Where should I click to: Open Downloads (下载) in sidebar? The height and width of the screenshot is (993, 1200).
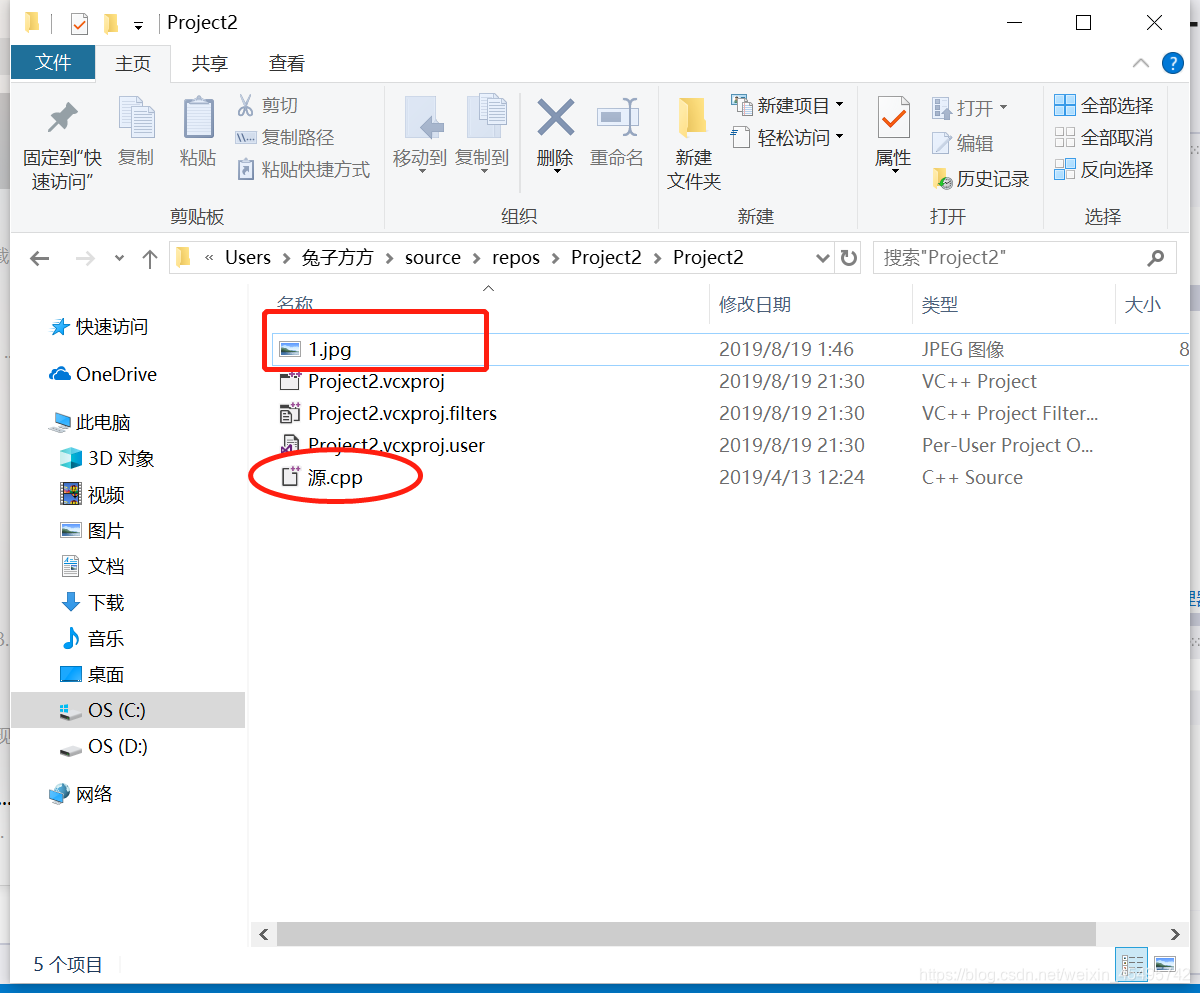92,603
